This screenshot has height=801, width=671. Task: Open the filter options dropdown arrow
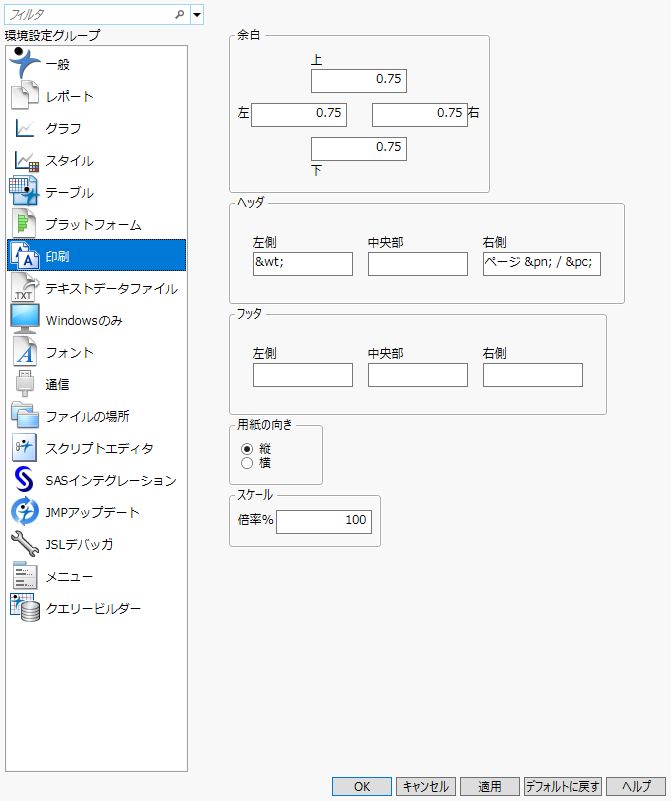pyautogui.click(x=197, y=15)
